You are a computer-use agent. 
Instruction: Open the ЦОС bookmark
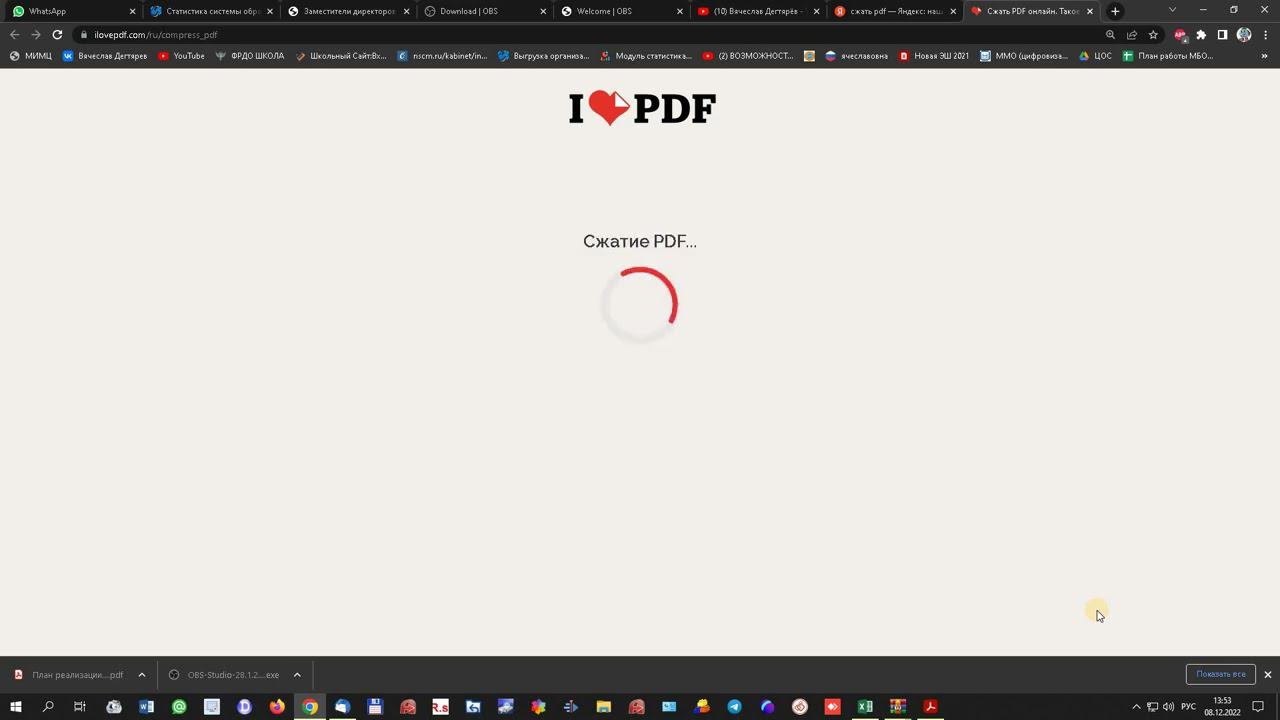tap(1095, 56)
